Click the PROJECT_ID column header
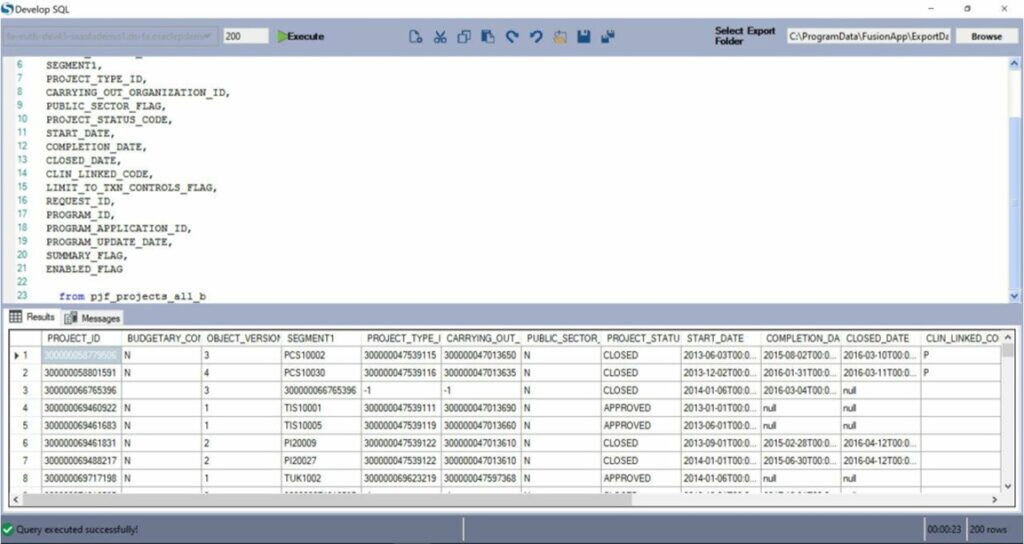The image size is (1024, 544). pyautogui.click(x=80, y=338)
